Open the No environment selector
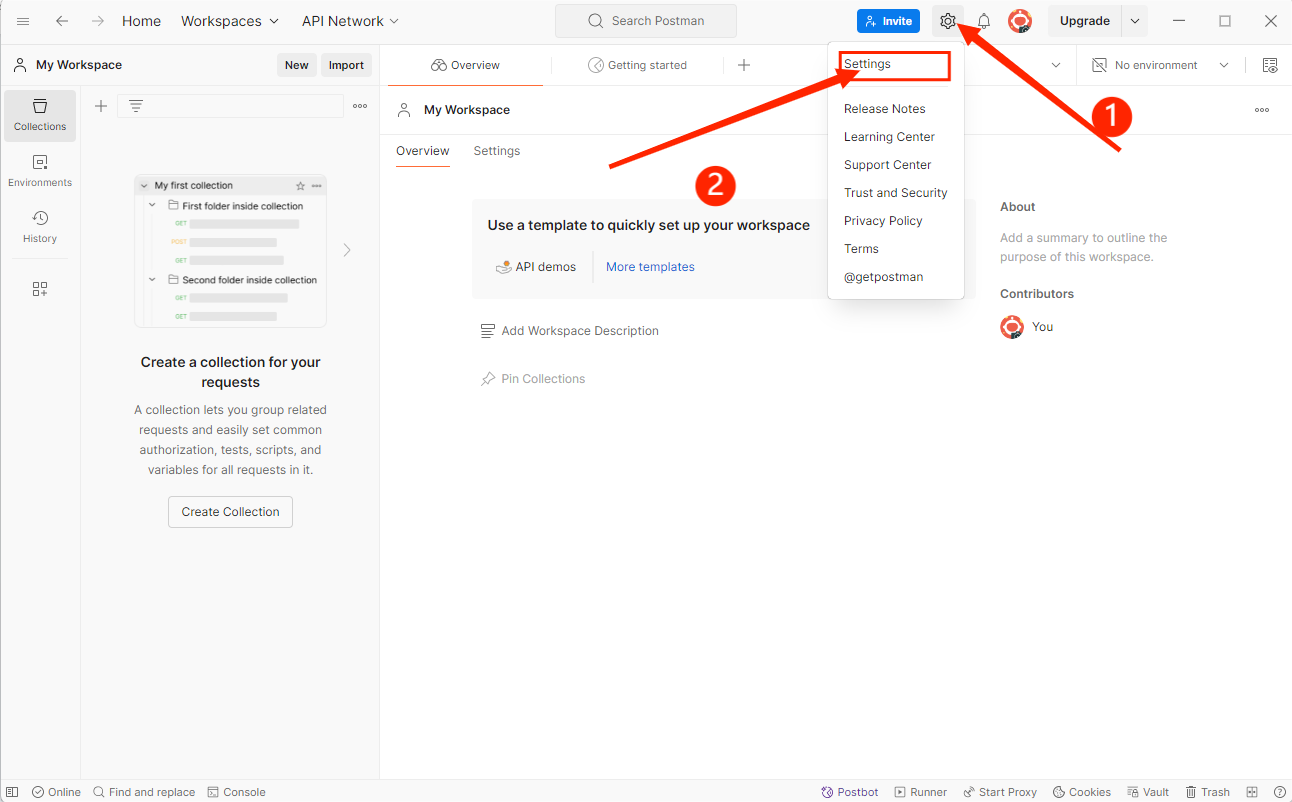 pos(1160,65)
